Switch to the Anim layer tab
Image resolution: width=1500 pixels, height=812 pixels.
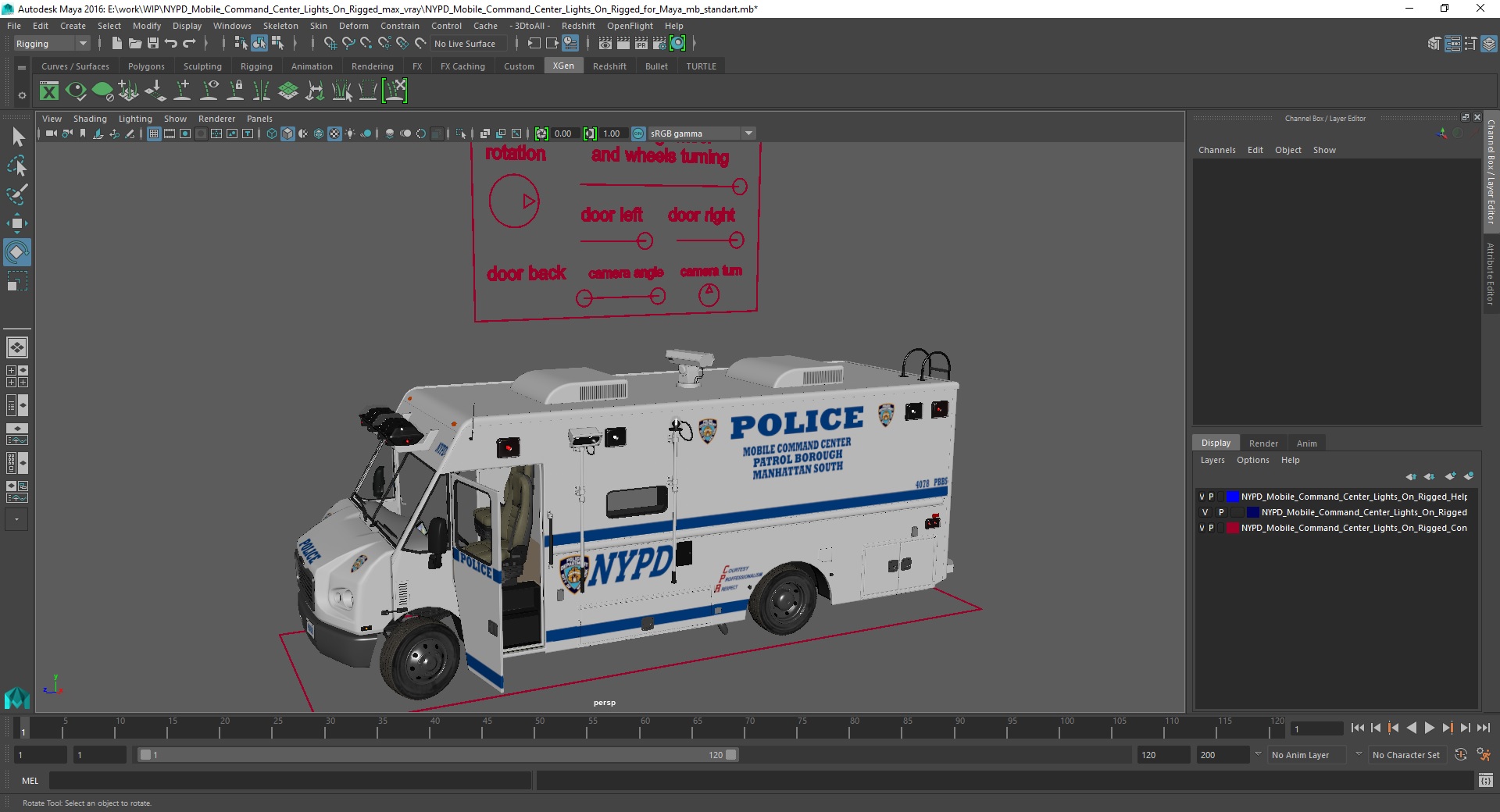(x=1306, y=443)
